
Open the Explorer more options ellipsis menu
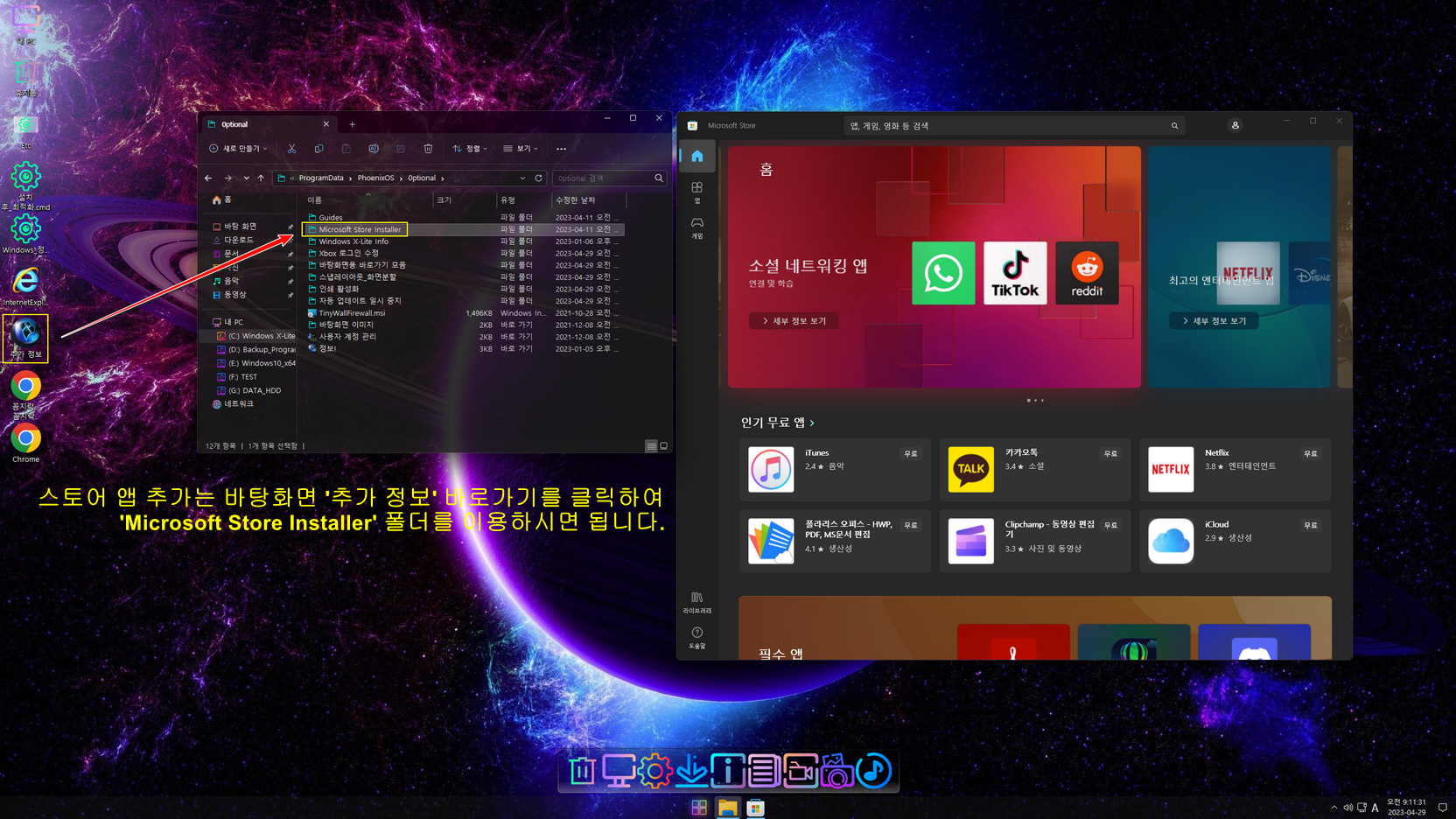[562, 149]
